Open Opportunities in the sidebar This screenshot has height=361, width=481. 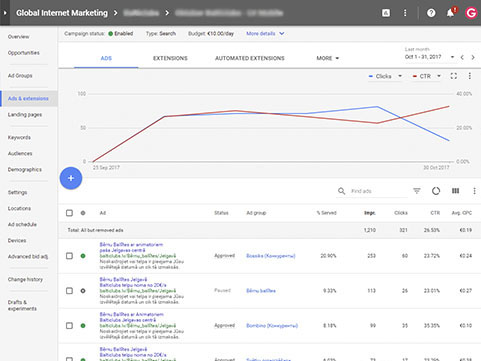[24, 53]
